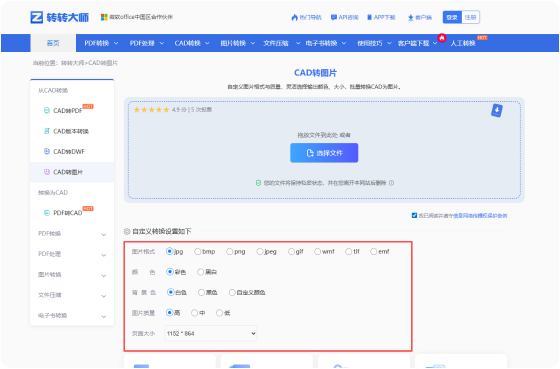Screen dimensions: 560x369
Task: Choose 彩色 color output
Action: pos(170,272)
